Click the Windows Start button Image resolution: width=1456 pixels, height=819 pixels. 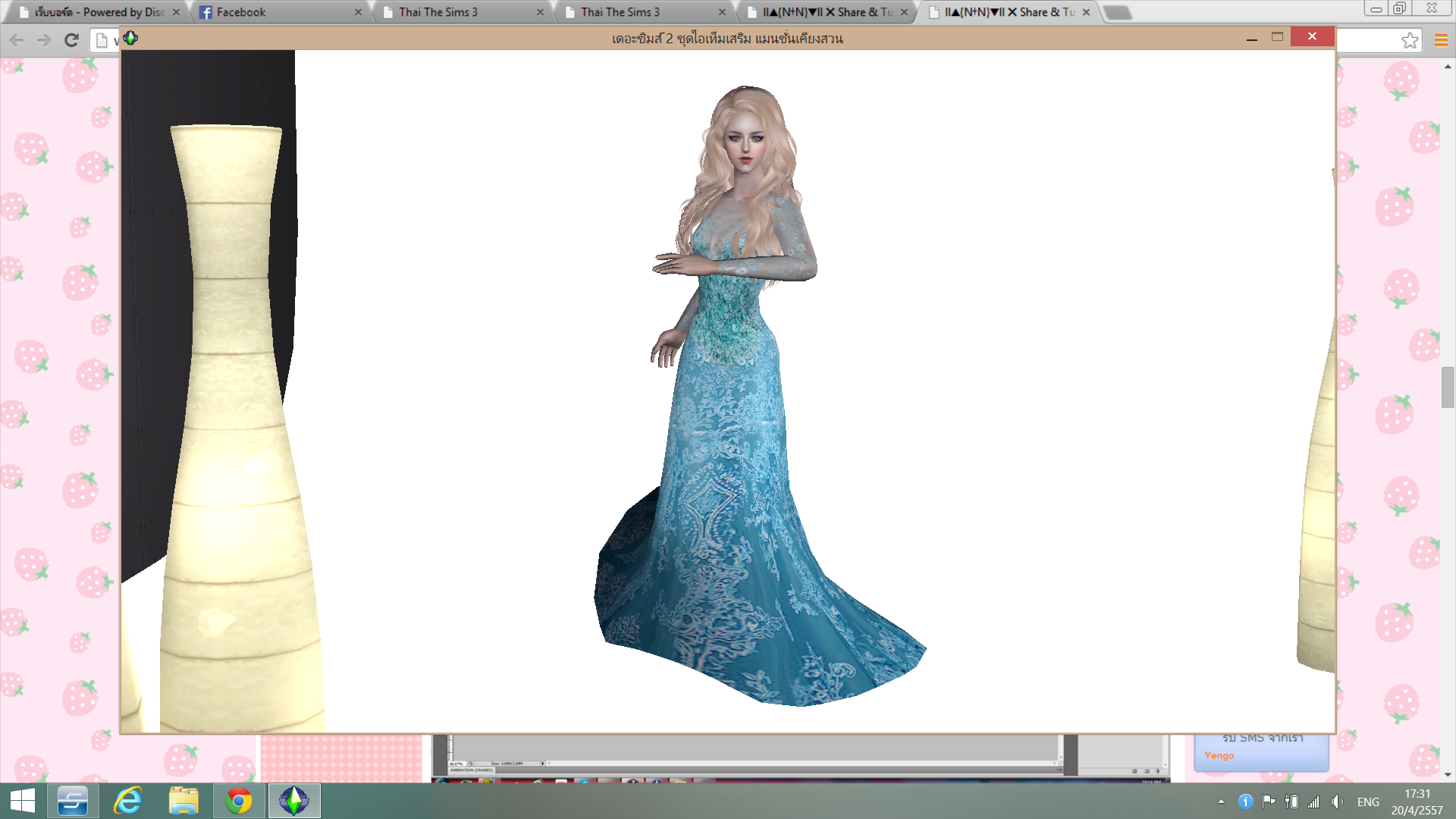point(22,801)
